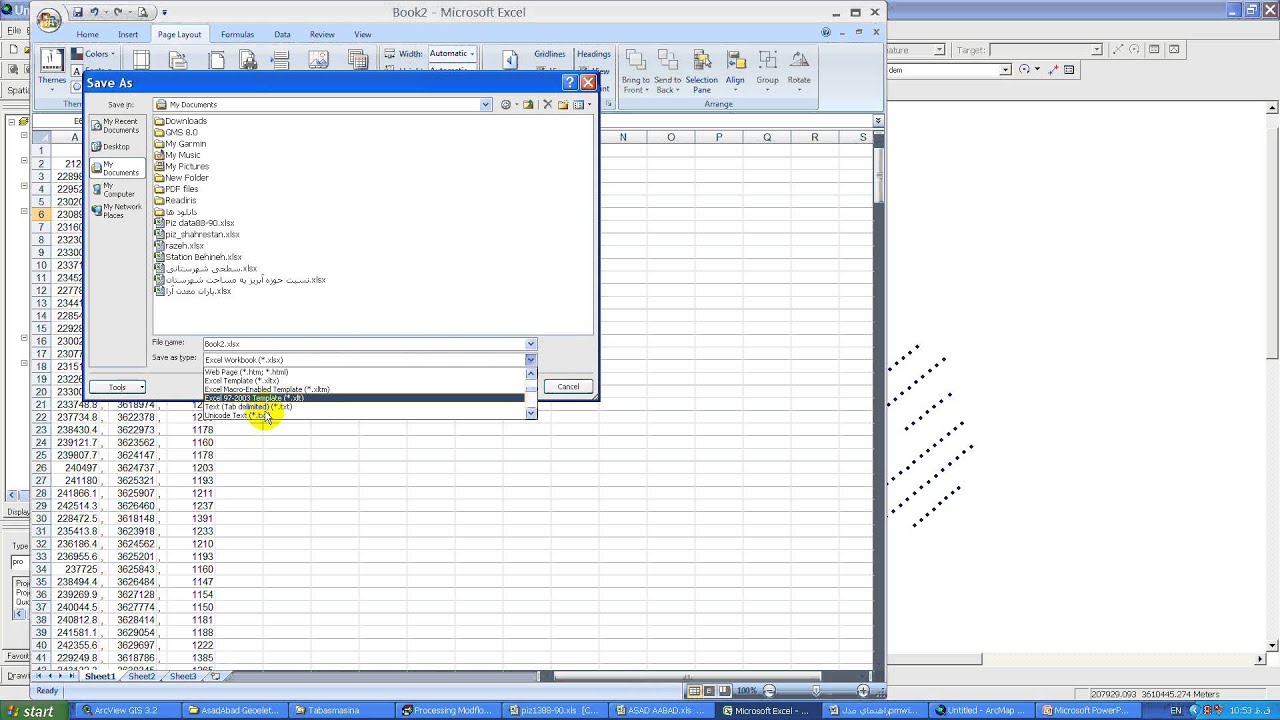
Task: Switch to the Home ribbon tab
Action: [87, 34]
